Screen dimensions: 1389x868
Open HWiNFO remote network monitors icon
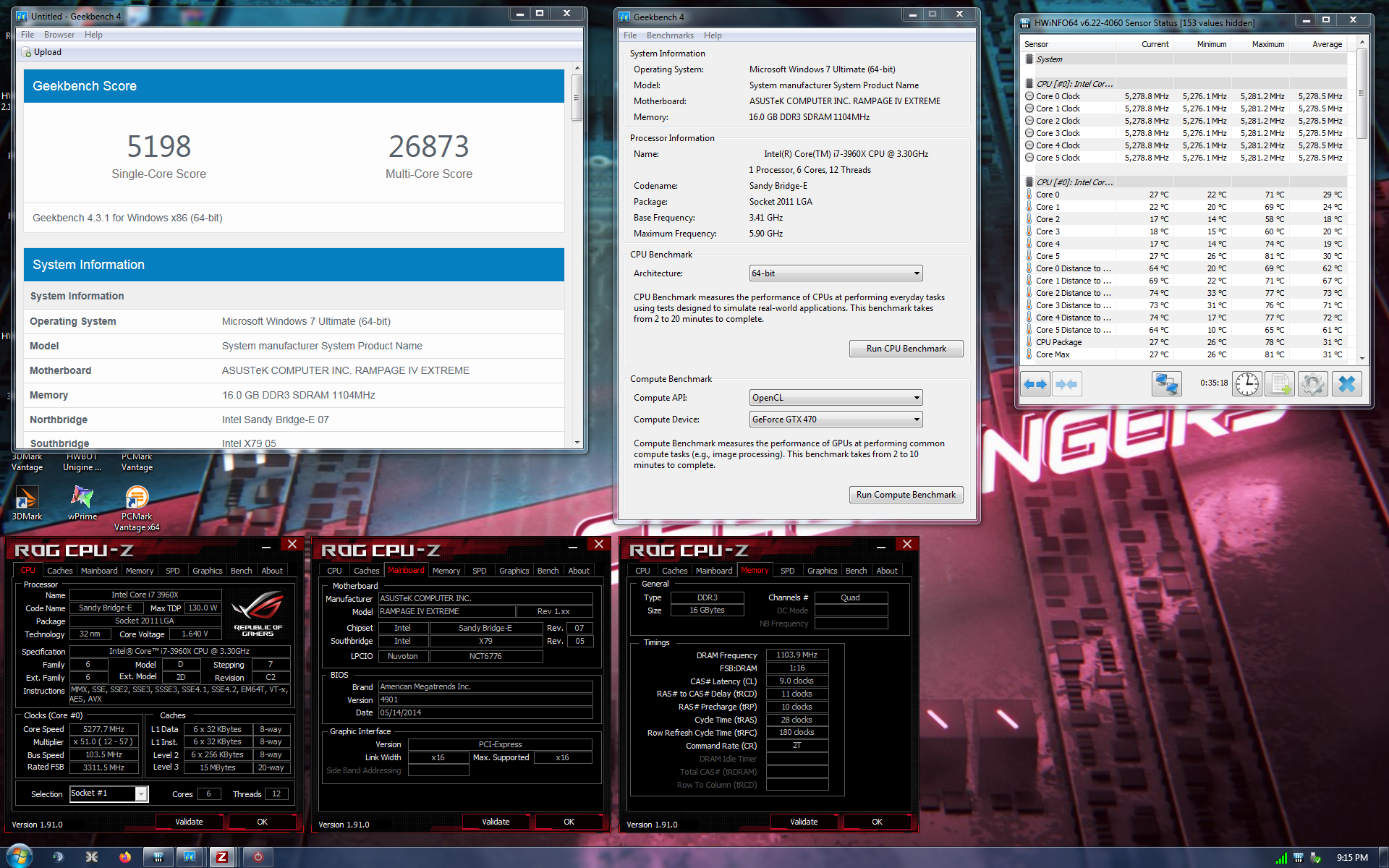coord(1166,384)
